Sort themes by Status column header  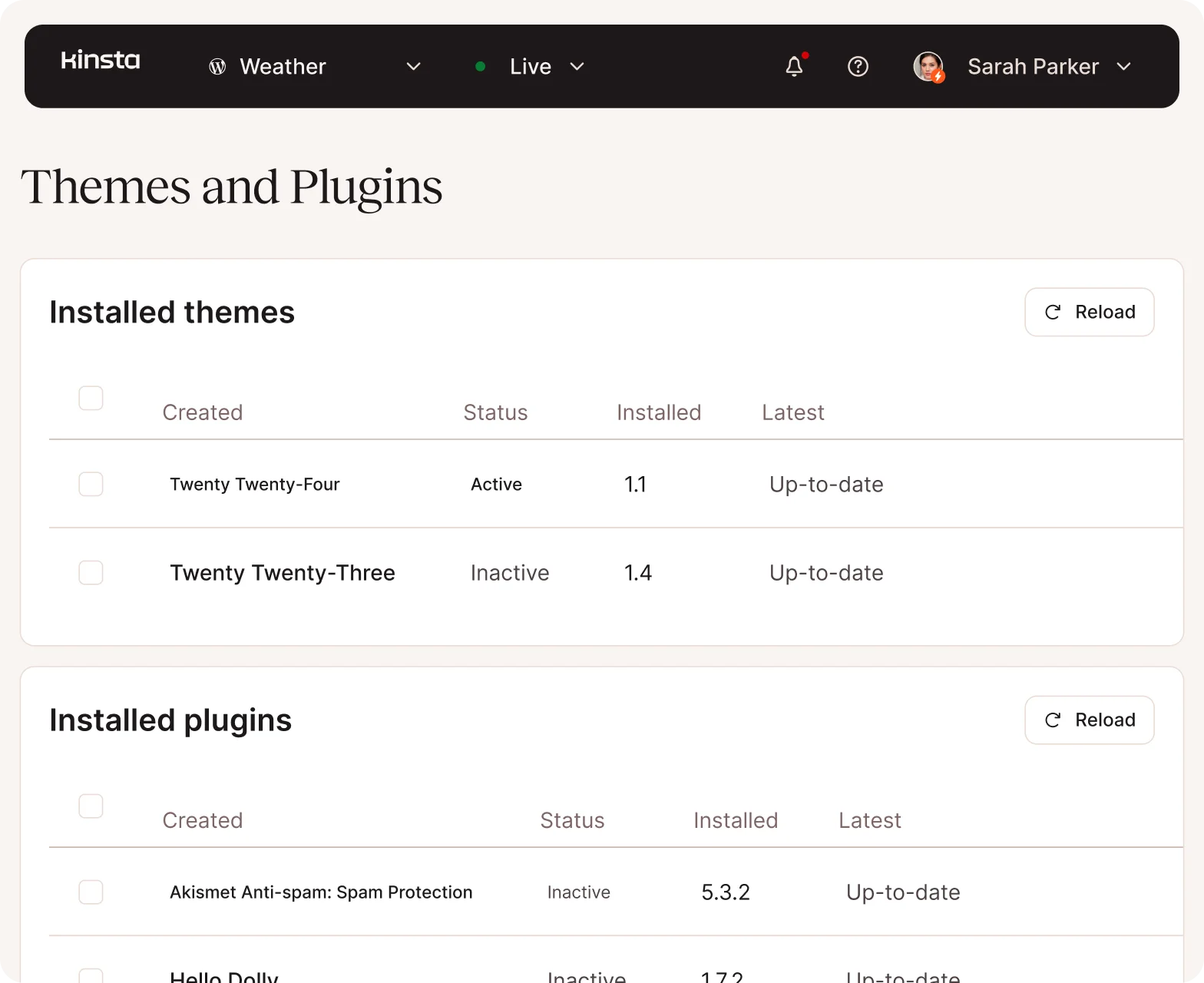(495, 412)
